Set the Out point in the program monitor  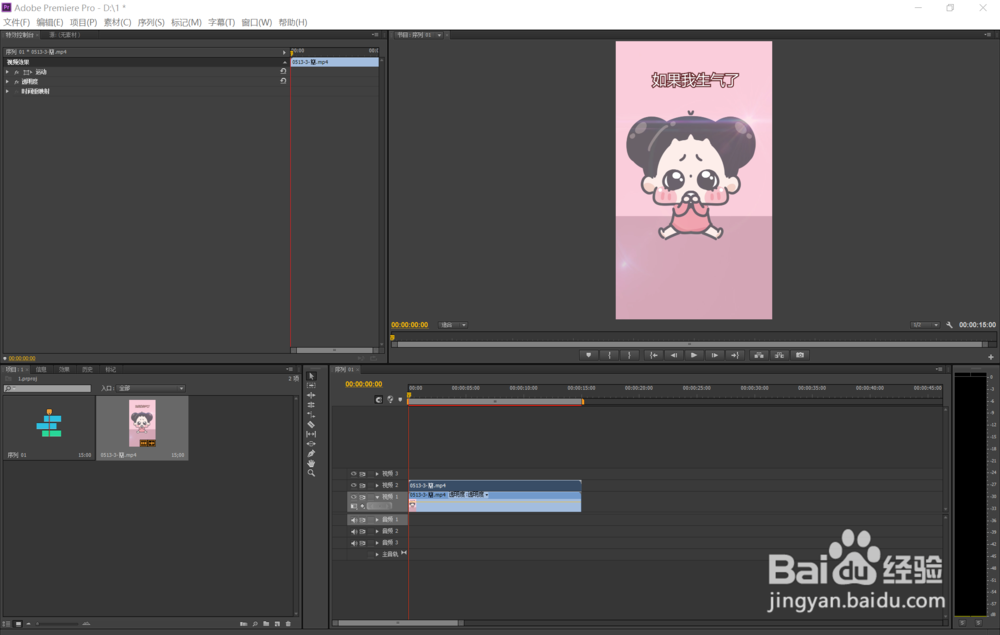click(629, 355)
